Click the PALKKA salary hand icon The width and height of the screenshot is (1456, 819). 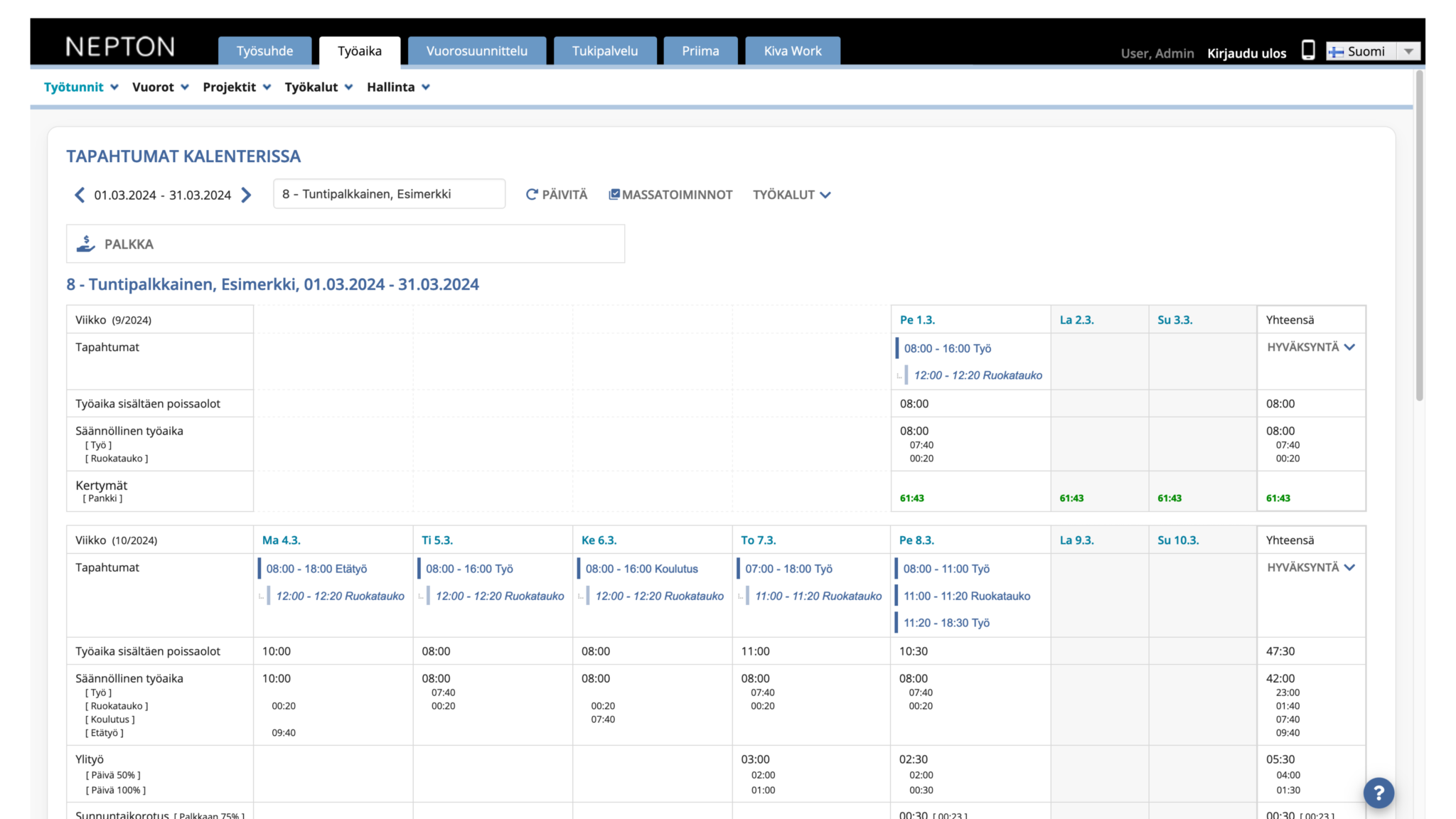pos(86,244)
